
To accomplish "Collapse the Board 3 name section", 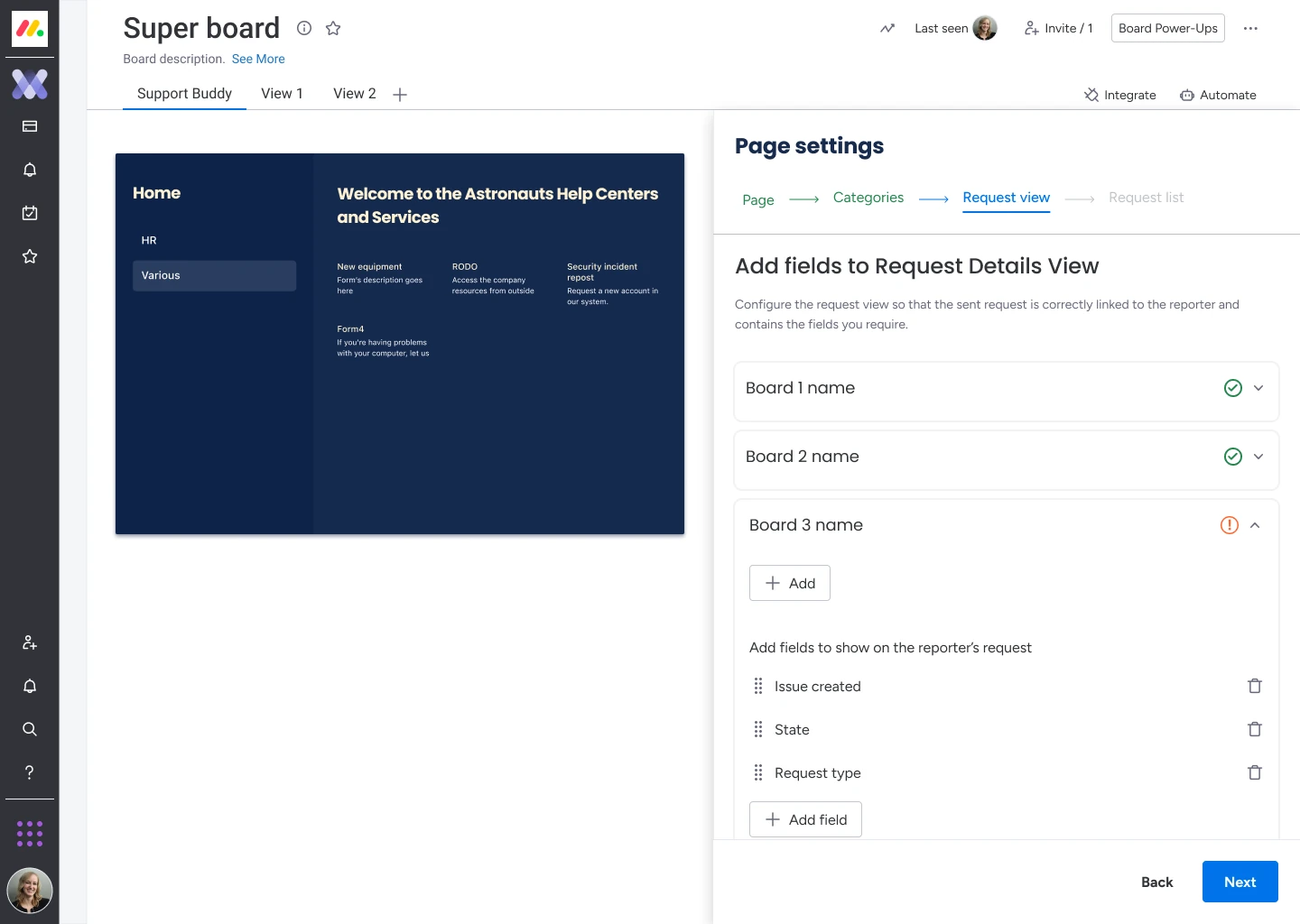I will pyautogui.click(x=1255, y=525).
